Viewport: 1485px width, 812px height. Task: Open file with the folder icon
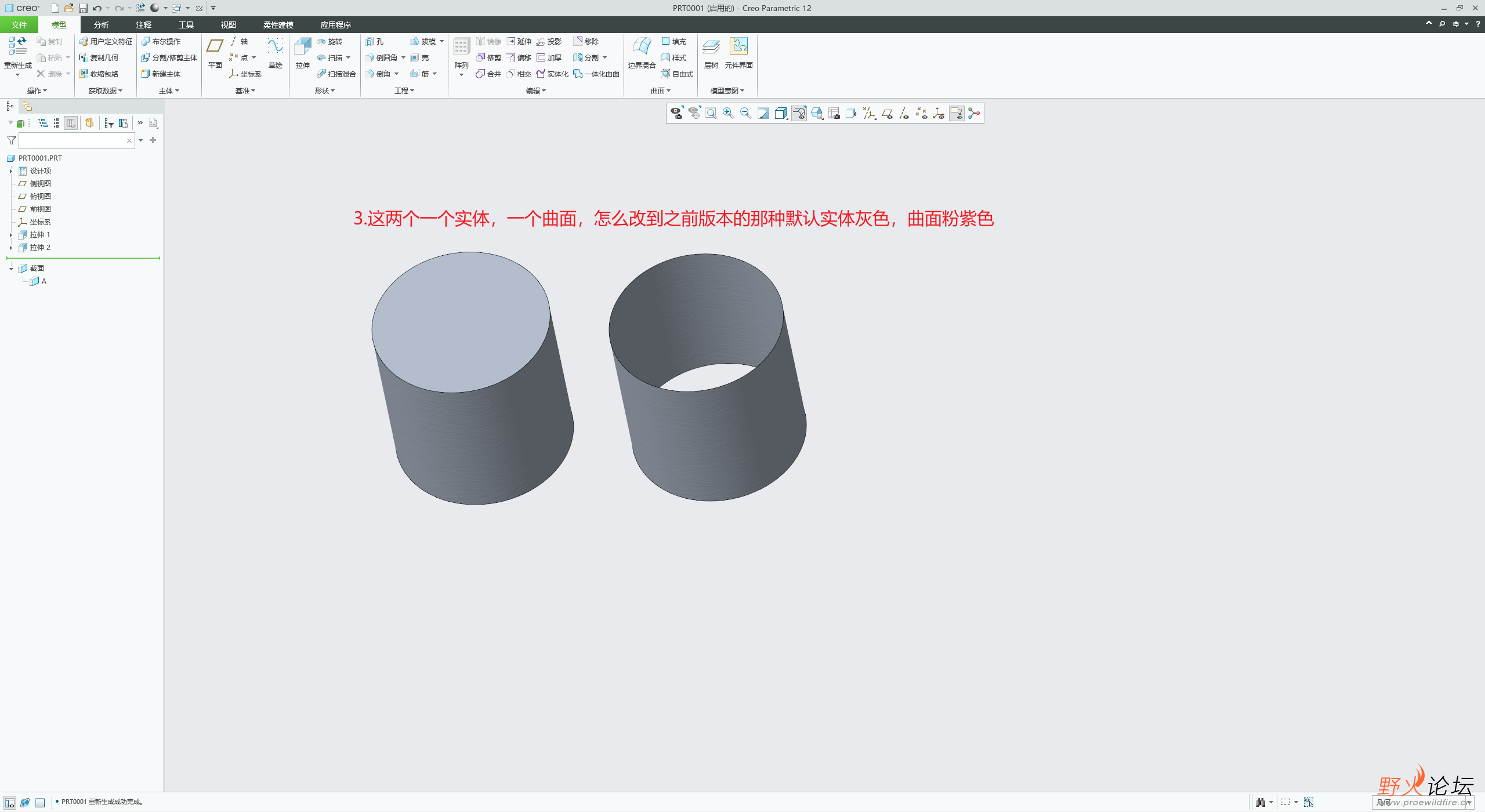click(69, 8)
